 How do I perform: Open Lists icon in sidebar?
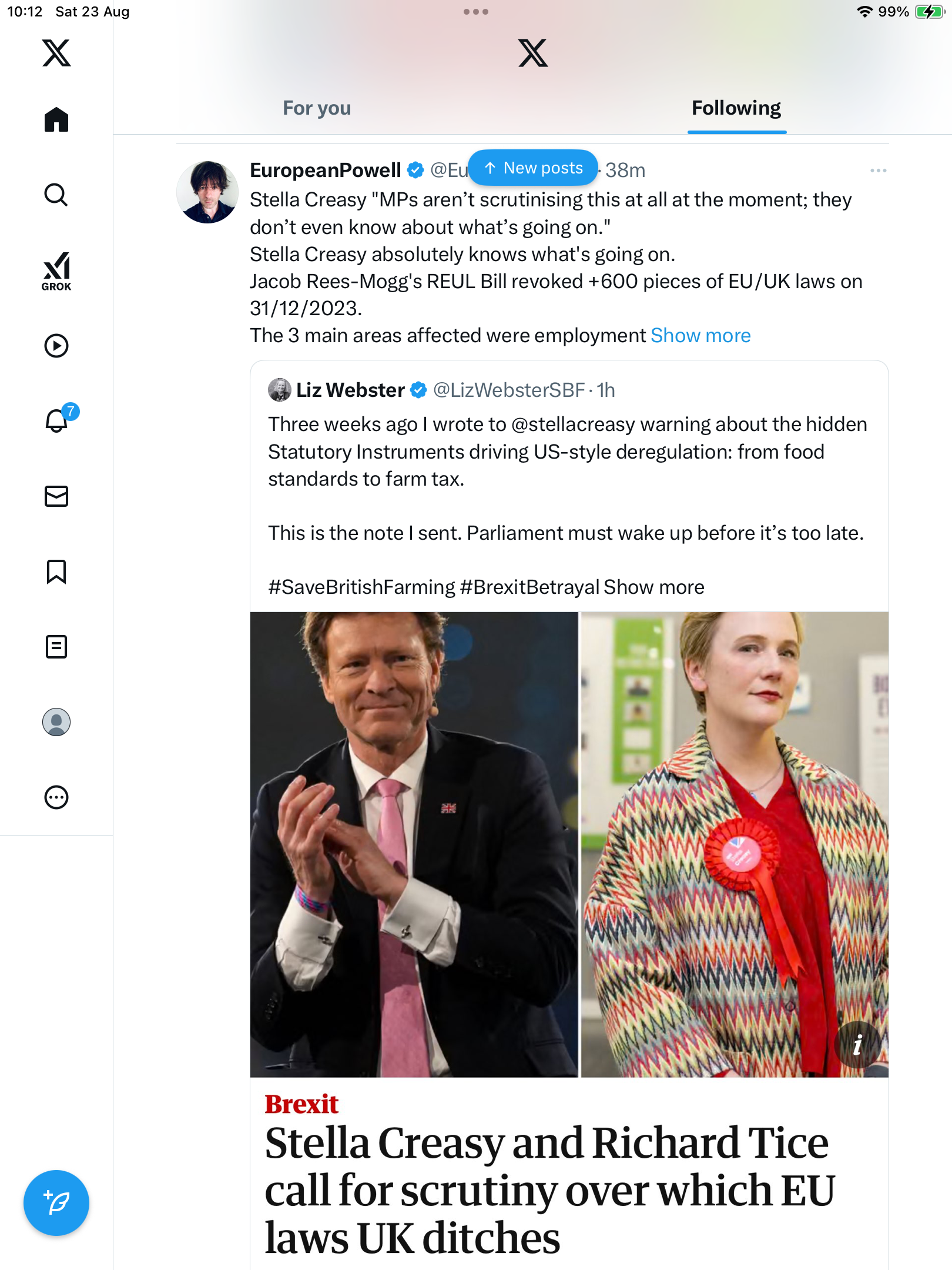click(56, 647)
